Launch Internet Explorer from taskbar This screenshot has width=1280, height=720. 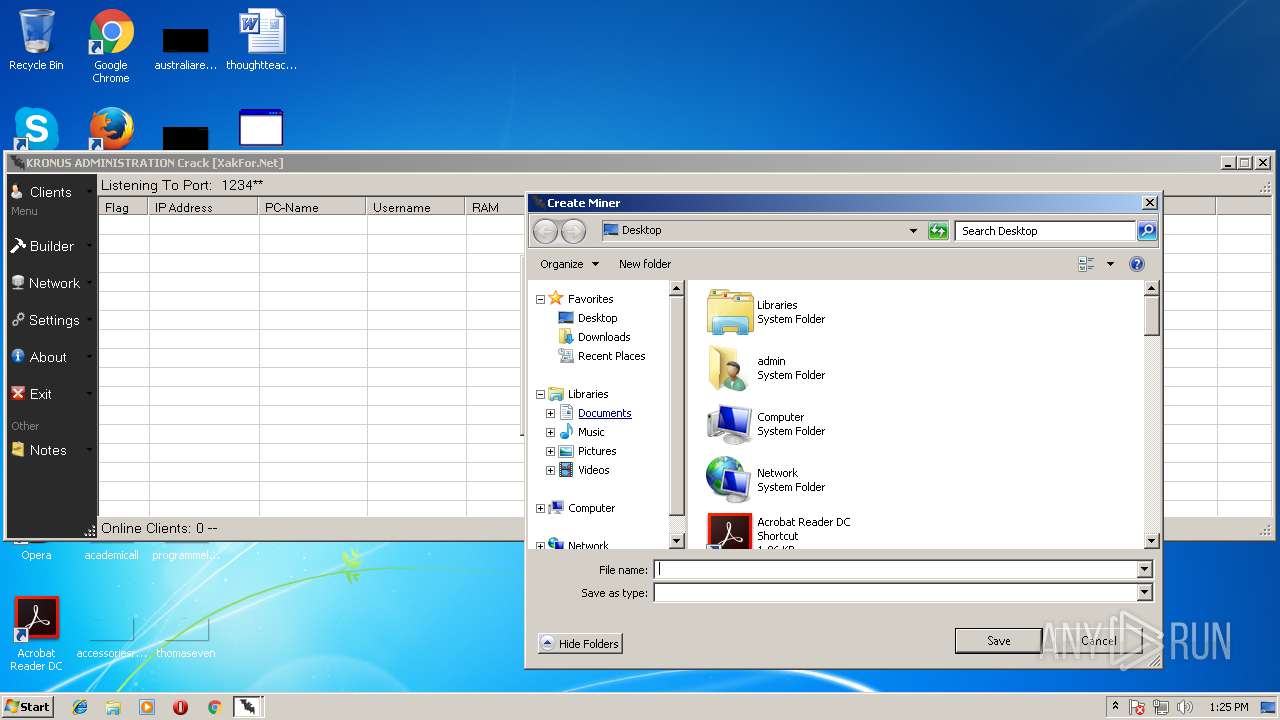coord(80,707)
